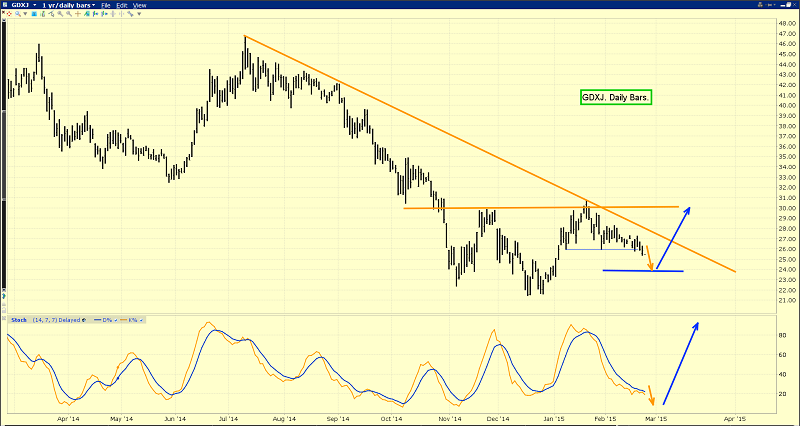Open the View menu

tap(139, 5)
